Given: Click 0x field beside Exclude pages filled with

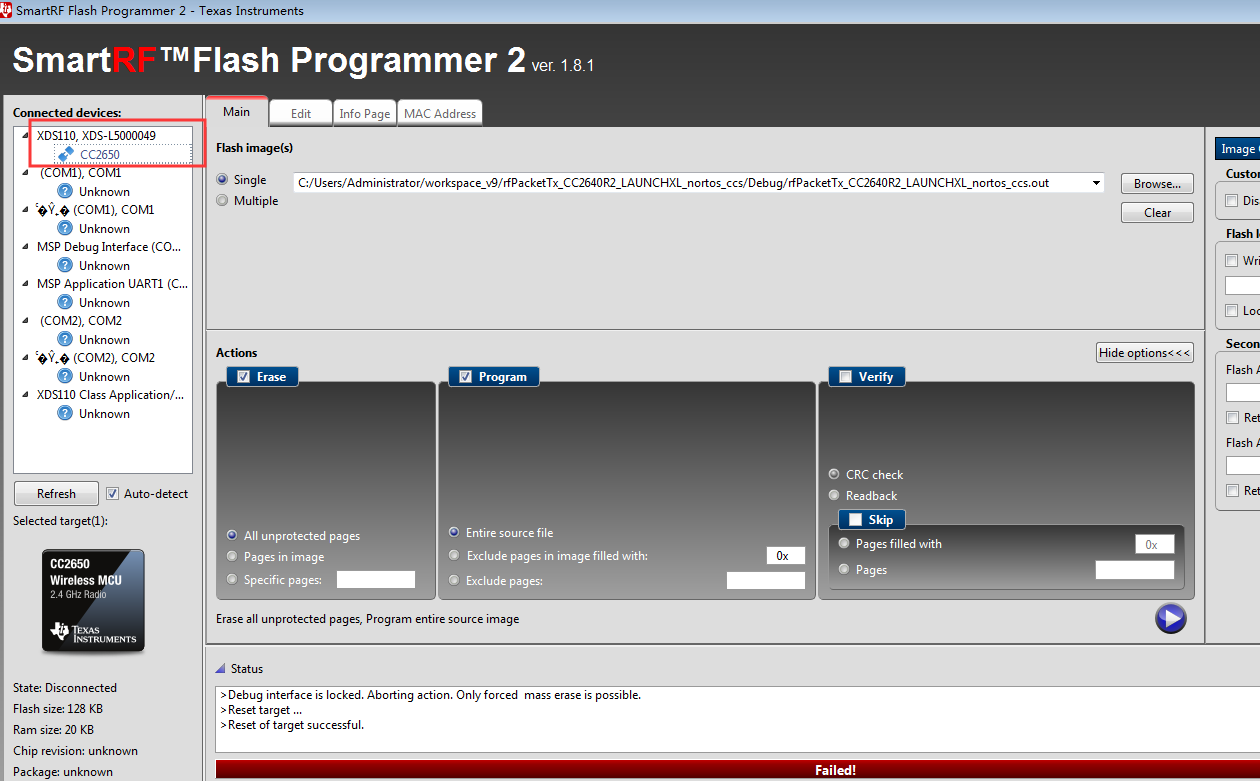Looking at the screenshot, I should click(785, 555).
